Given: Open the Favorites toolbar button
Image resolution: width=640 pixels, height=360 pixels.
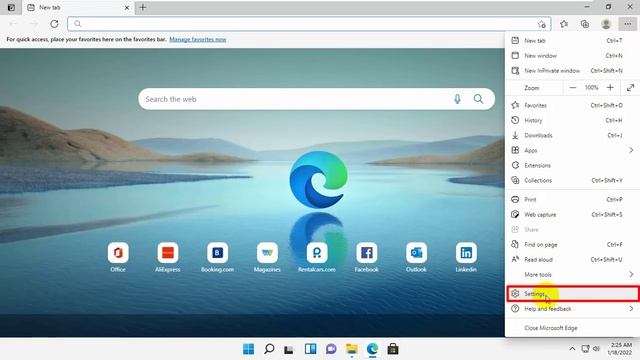Looking at the screenshot, I should 564,24.
